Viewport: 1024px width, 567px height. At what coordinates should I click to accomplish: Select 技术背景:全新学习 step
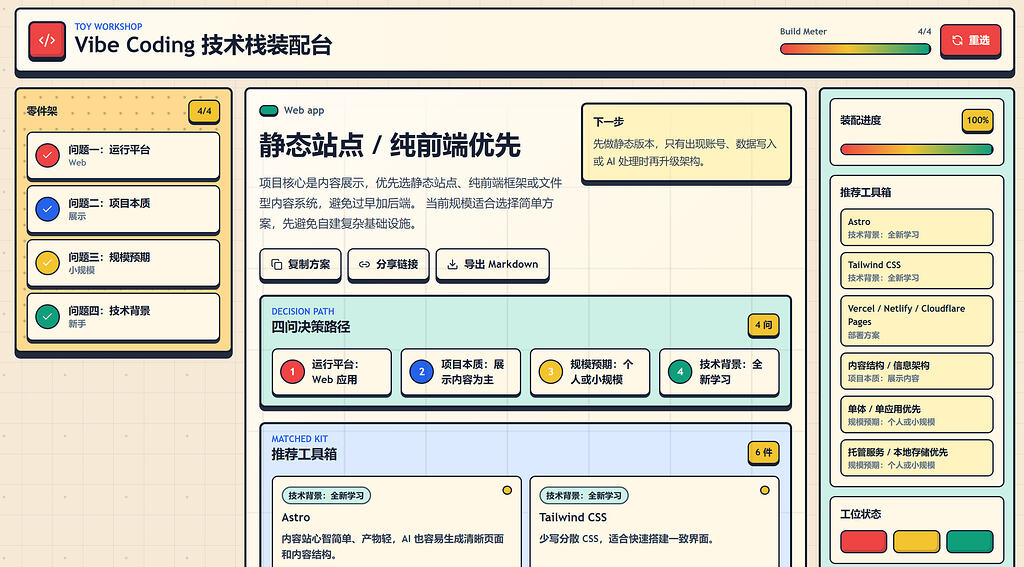point(719,372)
